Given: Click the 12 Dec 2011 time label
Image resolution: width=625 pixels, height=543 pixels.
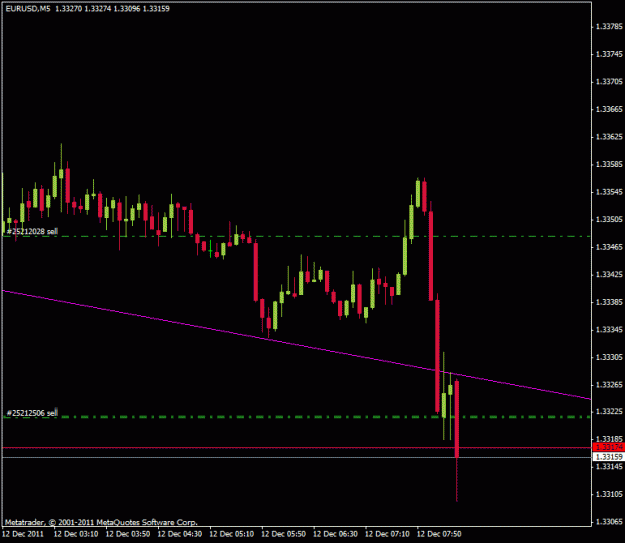Looking at the screenshot, I should (x=23, y=534).
